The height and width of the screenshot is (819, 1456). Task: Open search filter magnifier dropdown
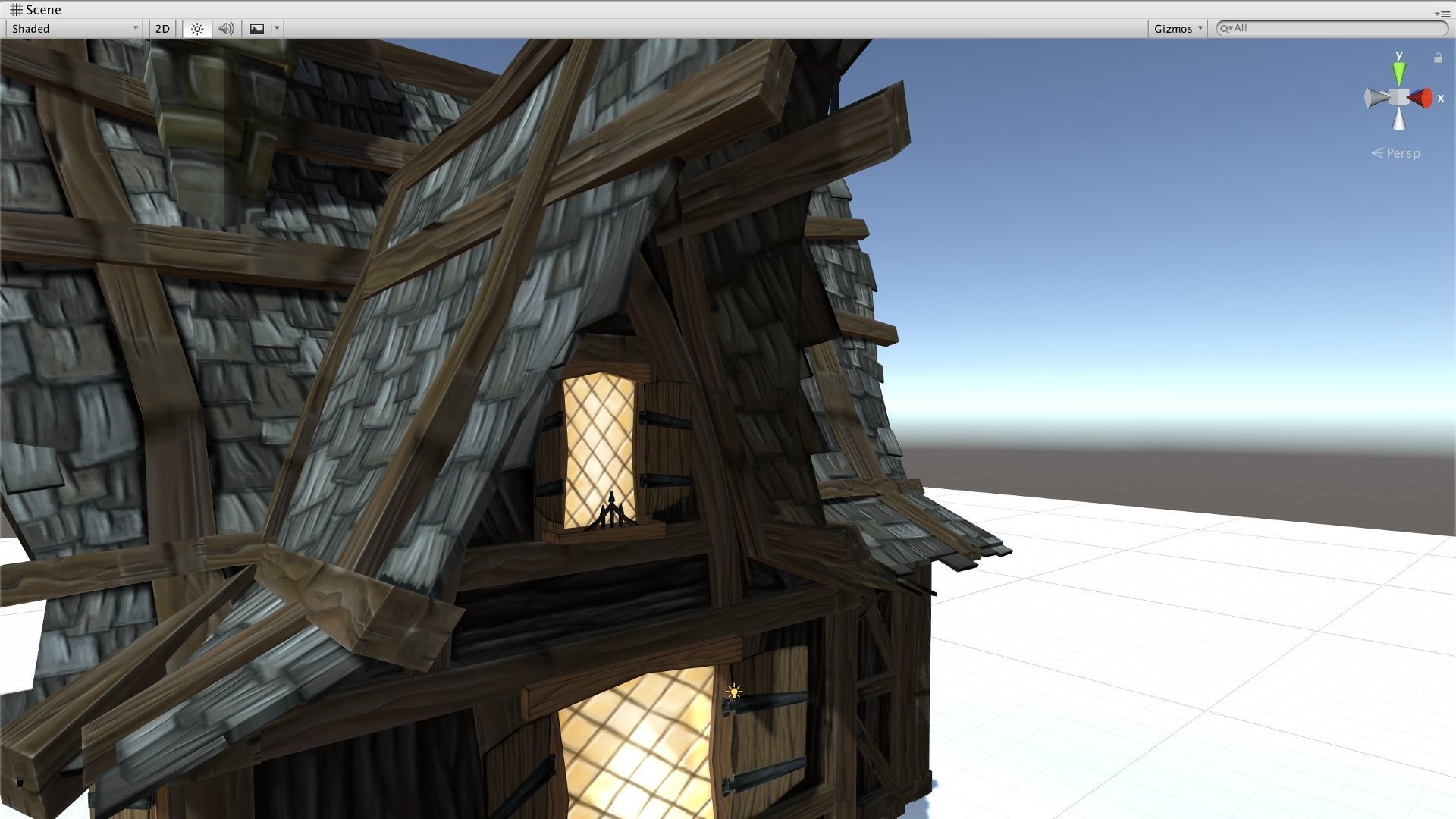pyautogui.click(x=1225, y=28)
